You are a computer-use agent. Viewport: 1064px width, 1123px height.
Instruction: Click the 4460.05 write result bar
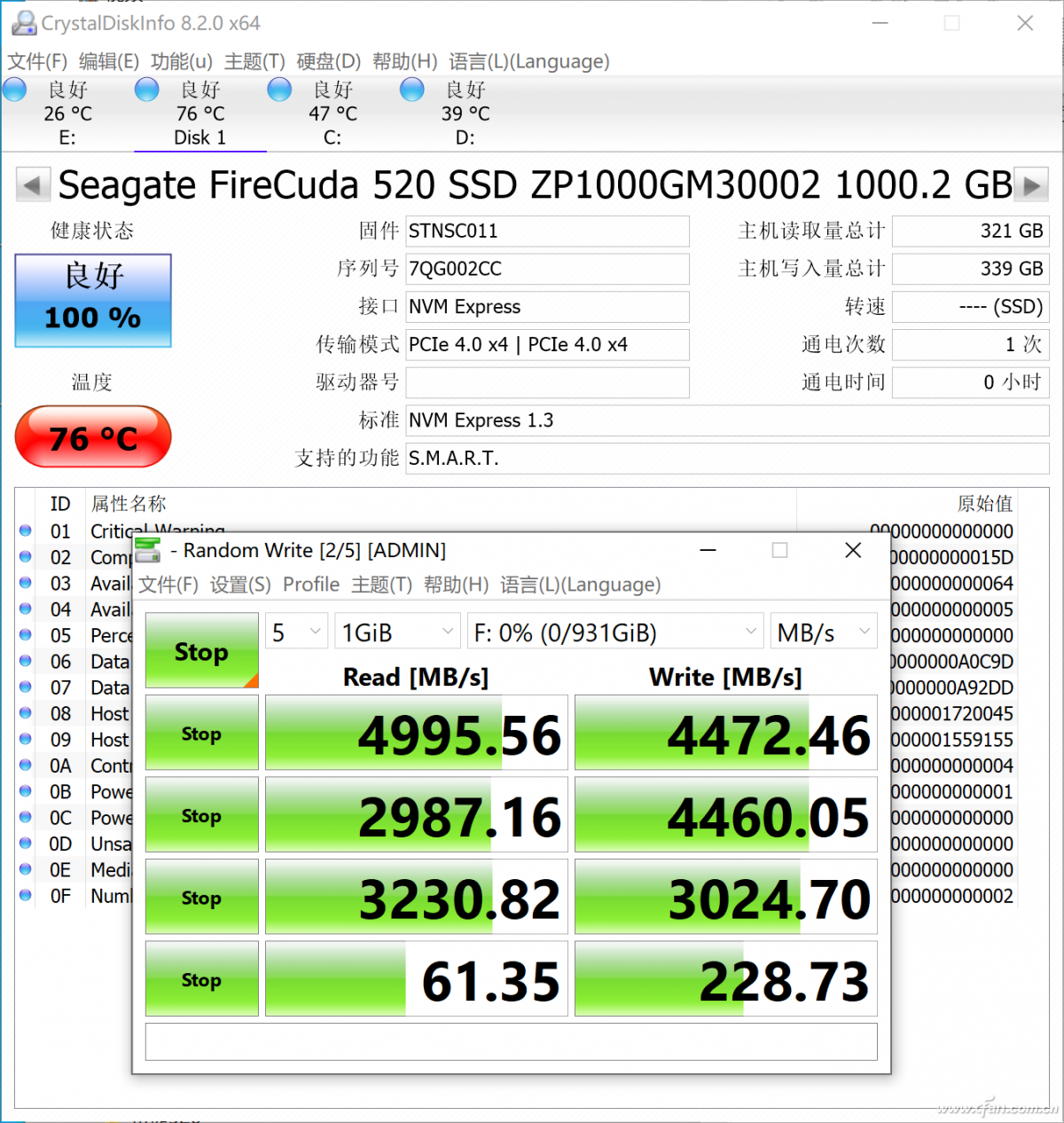click(726, 815)
